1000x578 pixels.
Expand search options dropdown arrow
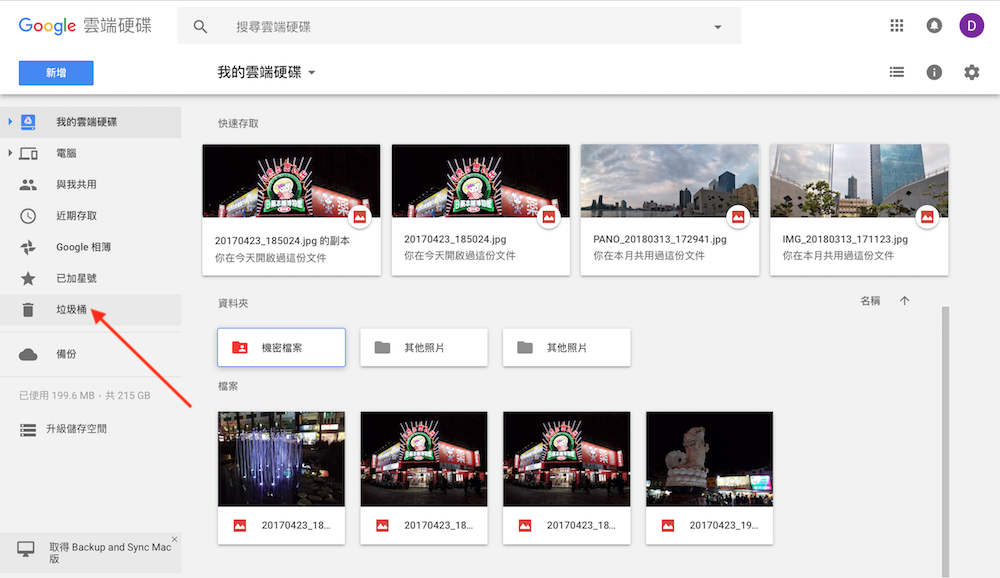click(717, 27)
